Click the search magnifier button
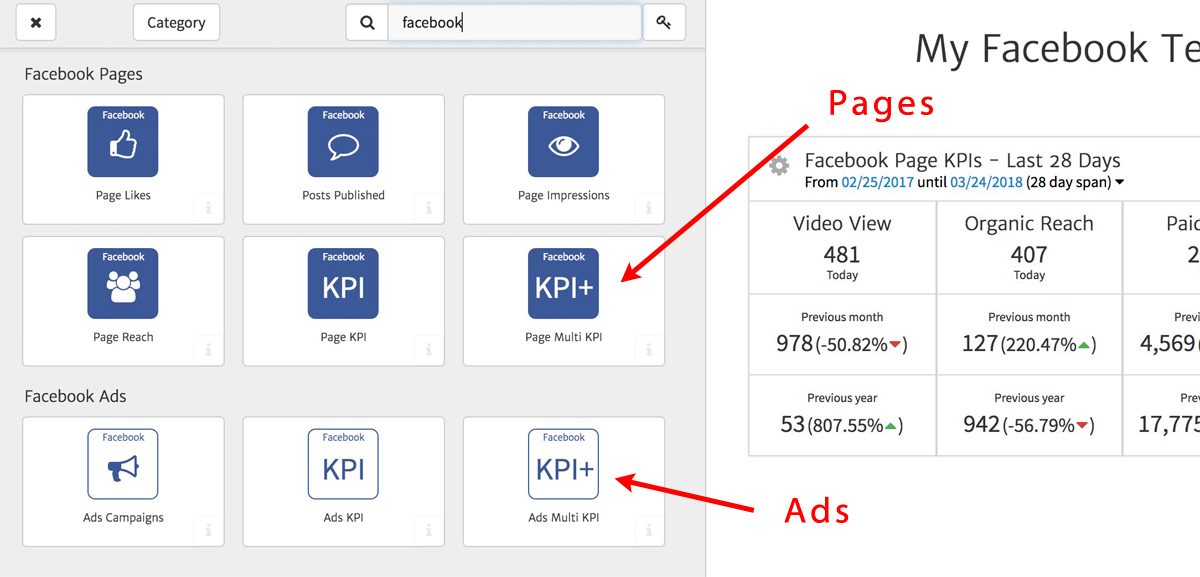Viewport: 1200px width, 577px height. [367, 22]
